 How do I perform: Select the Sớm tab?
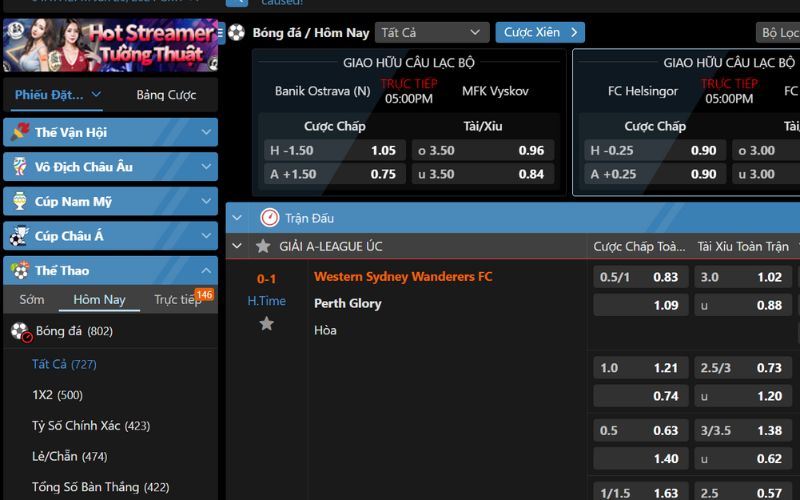click(32, 299)
